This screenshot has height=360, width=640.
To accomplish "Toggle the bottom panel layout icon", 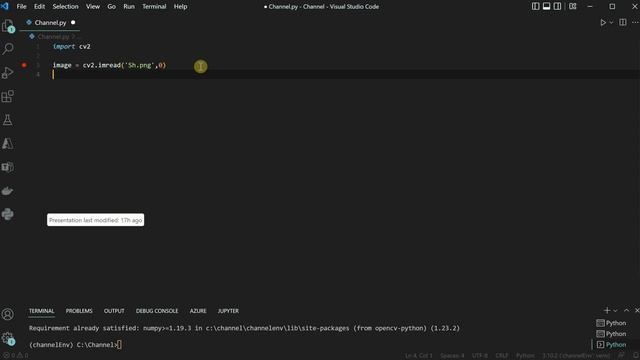I will (546, 7).
